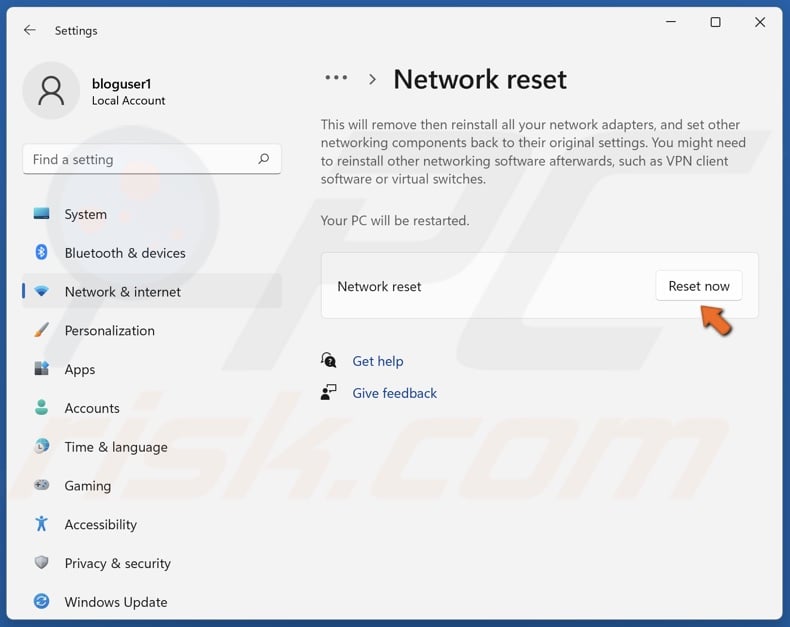The width and height of the screenshot is (790, 627).
Task: Open Accounts settings
Action: [x=152, y=408]
